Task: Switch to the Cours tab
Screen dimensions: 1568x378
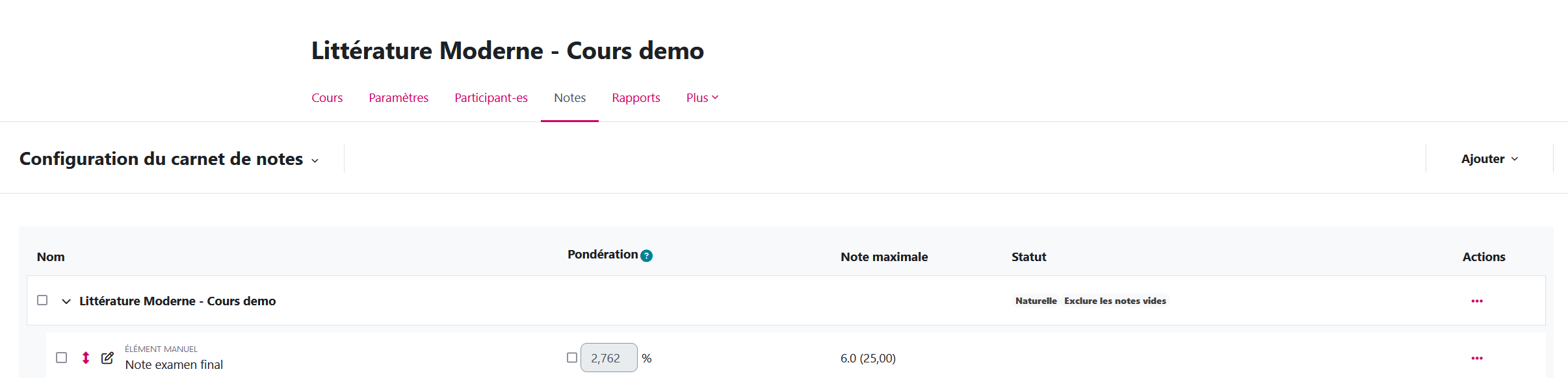Action: tap(327, 98)
